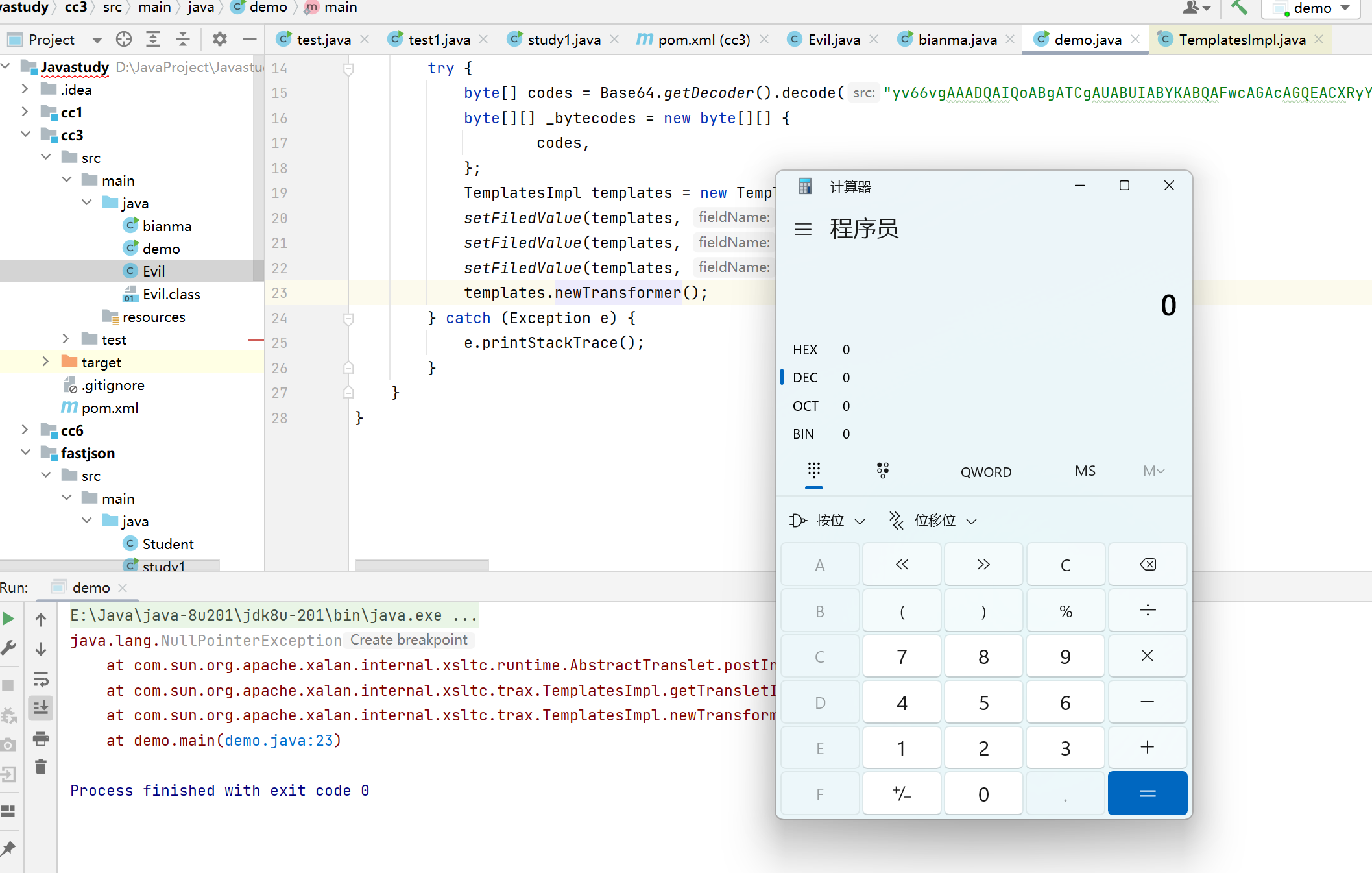Viewport: 1372px width, 873px height.
Task: Expand the .idea folder
Action: point(25,89)
